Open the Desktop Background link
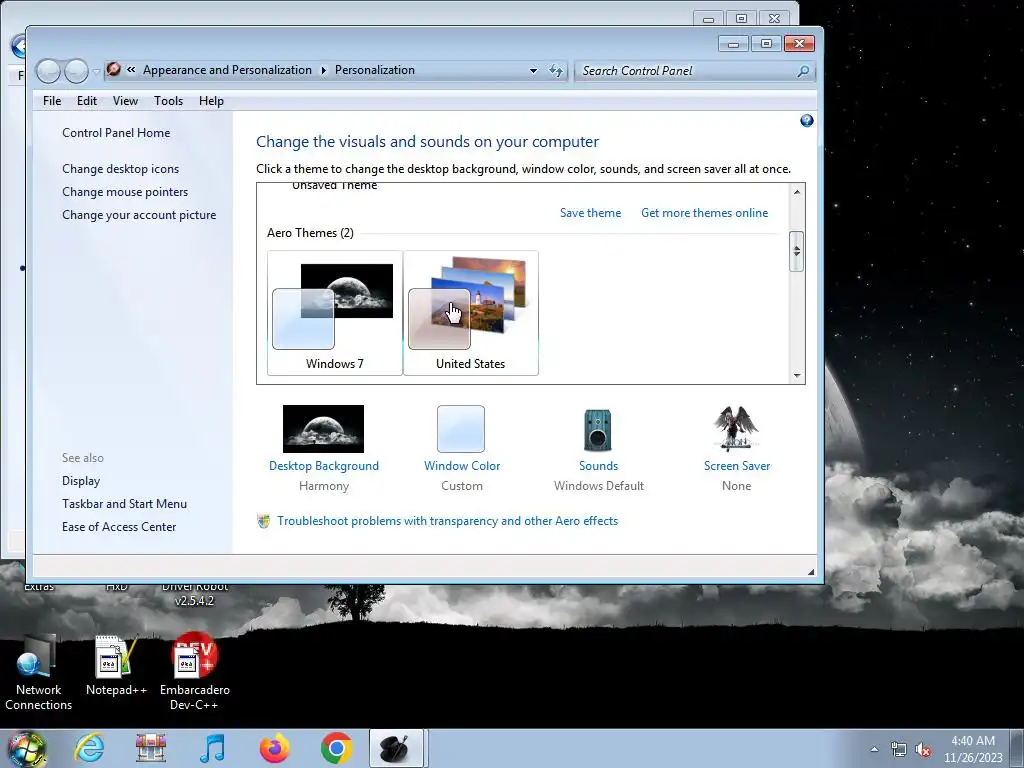 [x=324, y=466]
